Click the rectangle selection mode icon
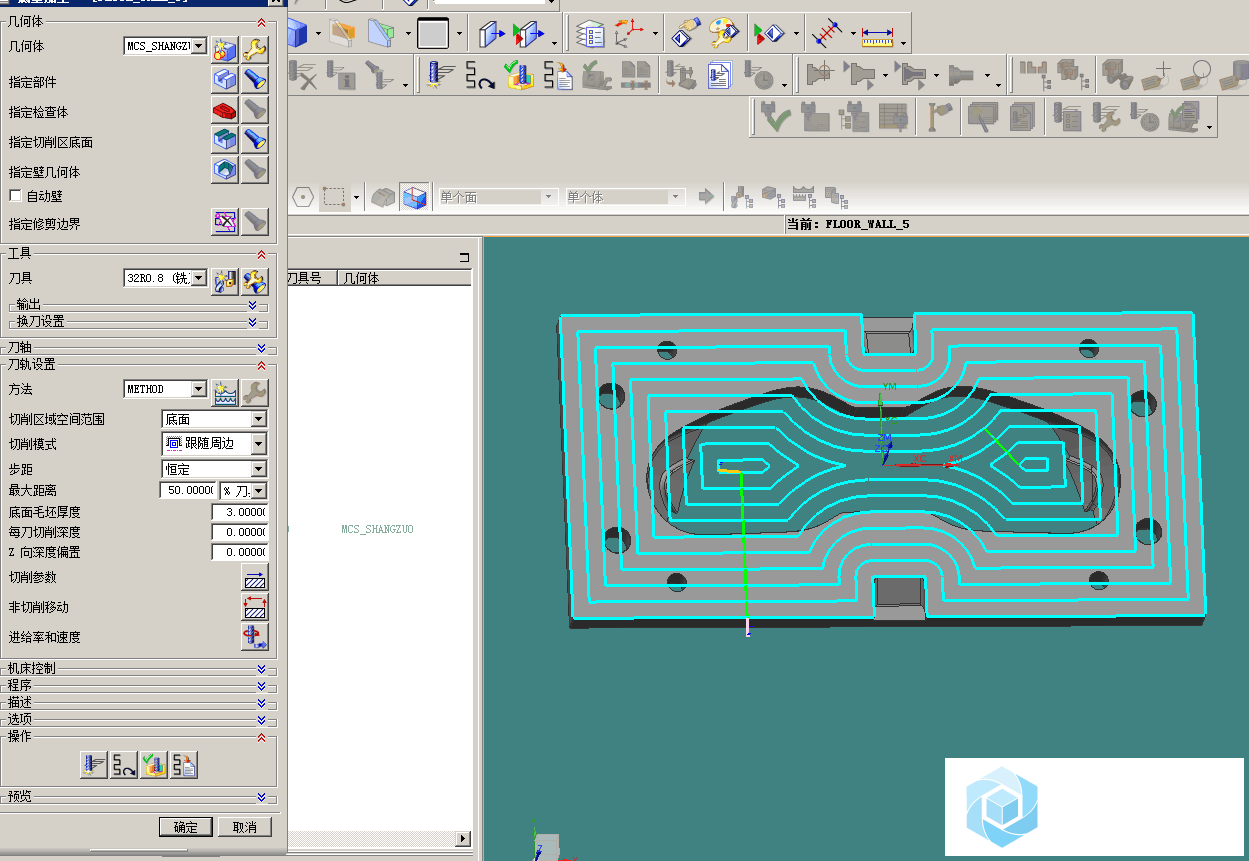The height and width of the screenshot is (861, 1249). (334, 197)
